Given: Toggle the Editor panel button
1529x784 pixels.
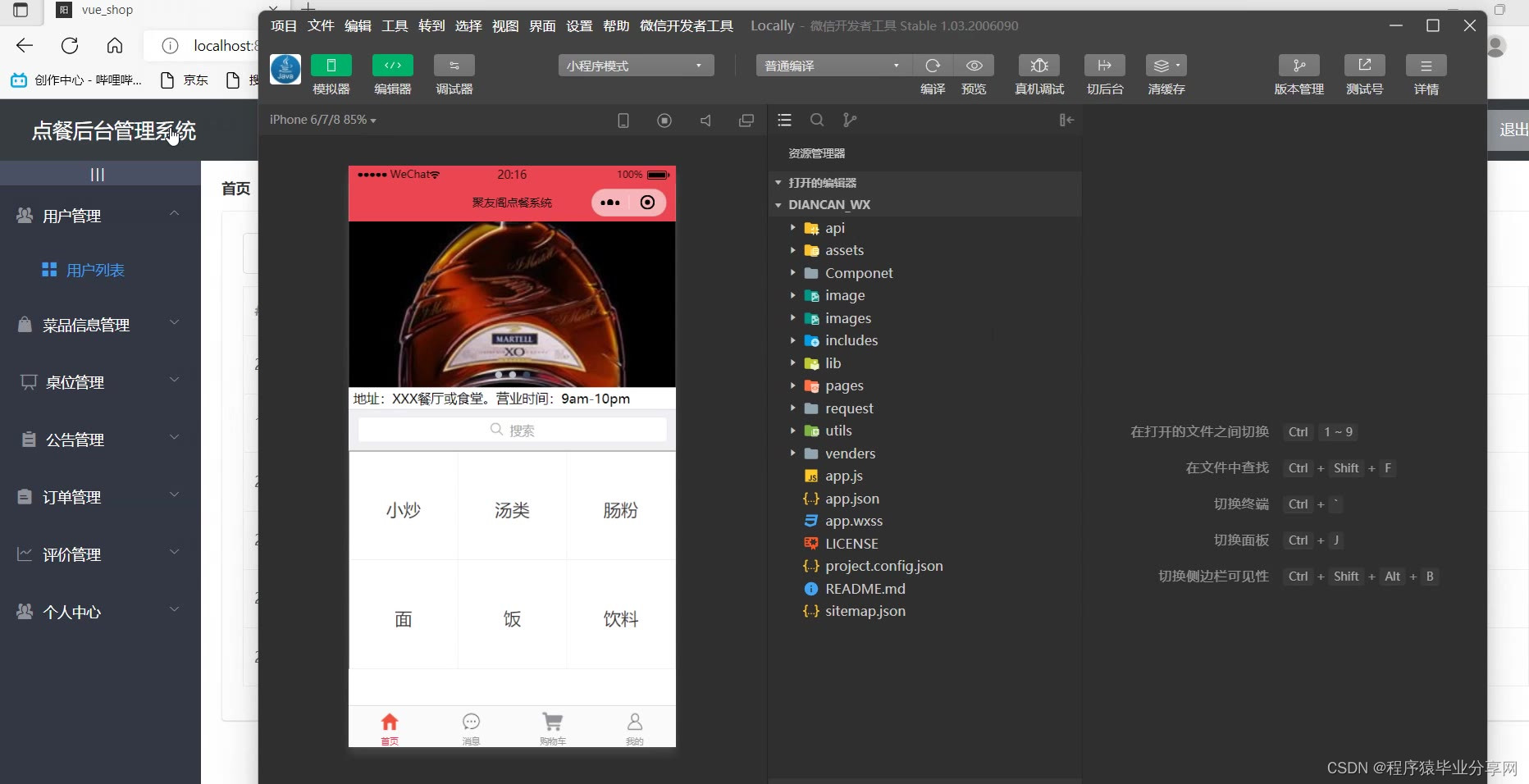Looking at the screenshot, I should [393, 66].
